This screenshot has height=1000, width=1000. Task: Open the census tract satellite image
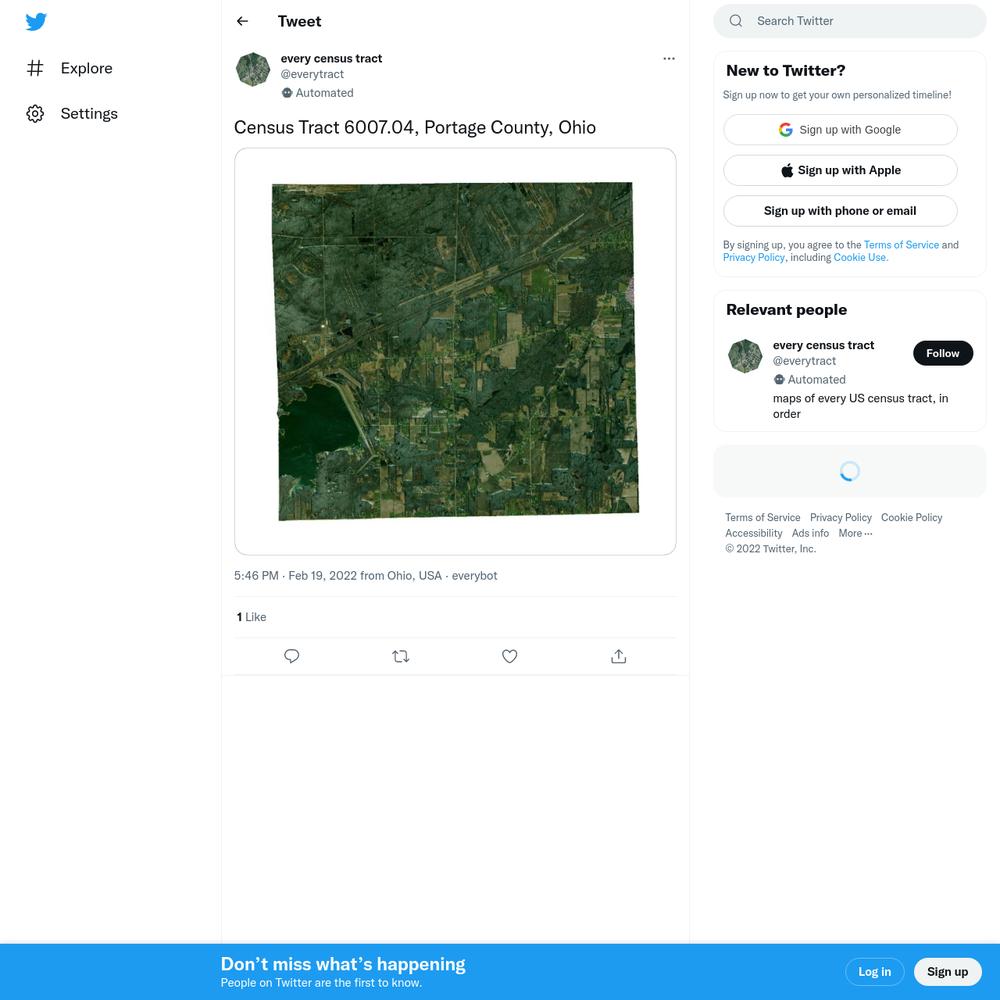(455, 351)
